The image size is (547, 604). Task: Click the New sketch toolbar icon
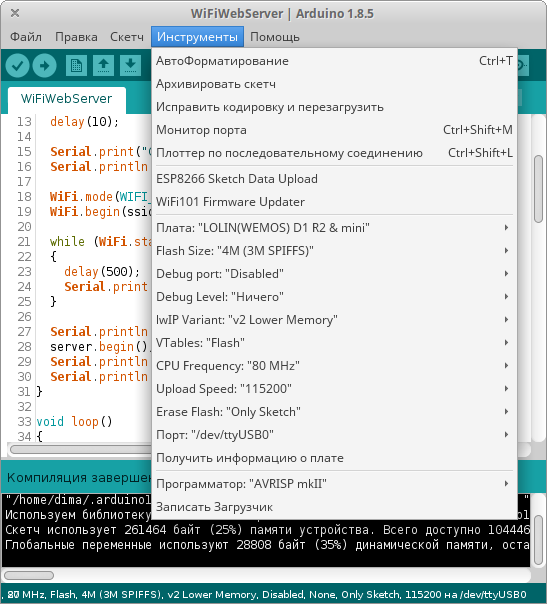(x=76, y=65)
